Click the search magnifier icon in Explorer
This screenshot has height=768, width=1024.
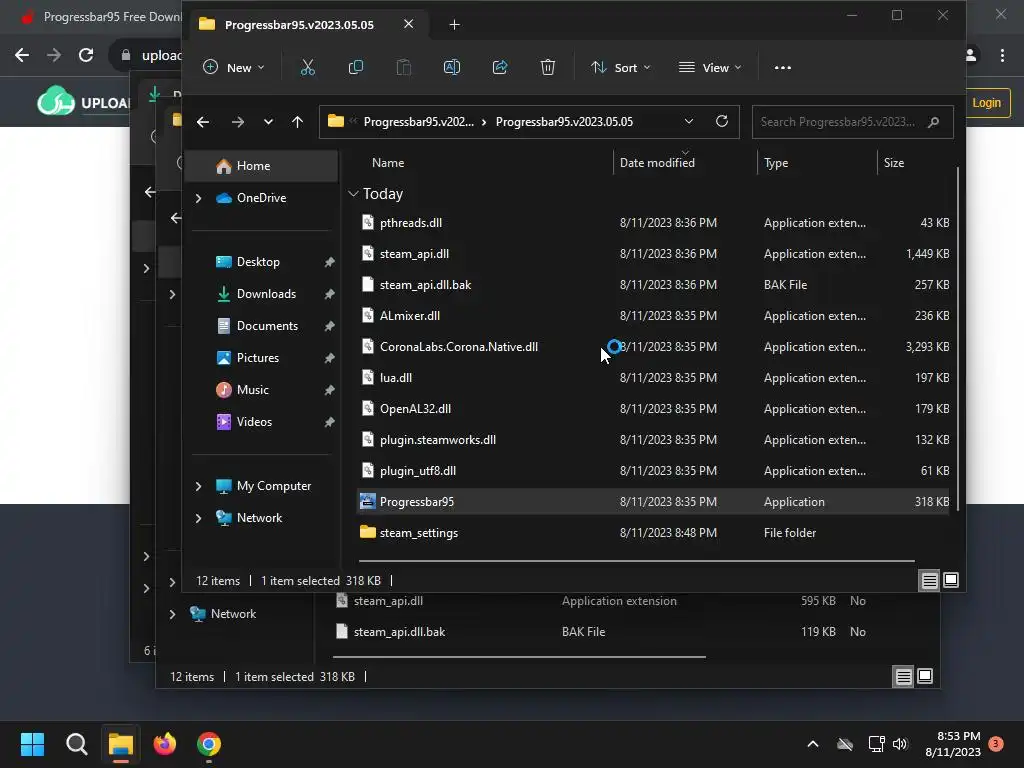click(933, 122)
